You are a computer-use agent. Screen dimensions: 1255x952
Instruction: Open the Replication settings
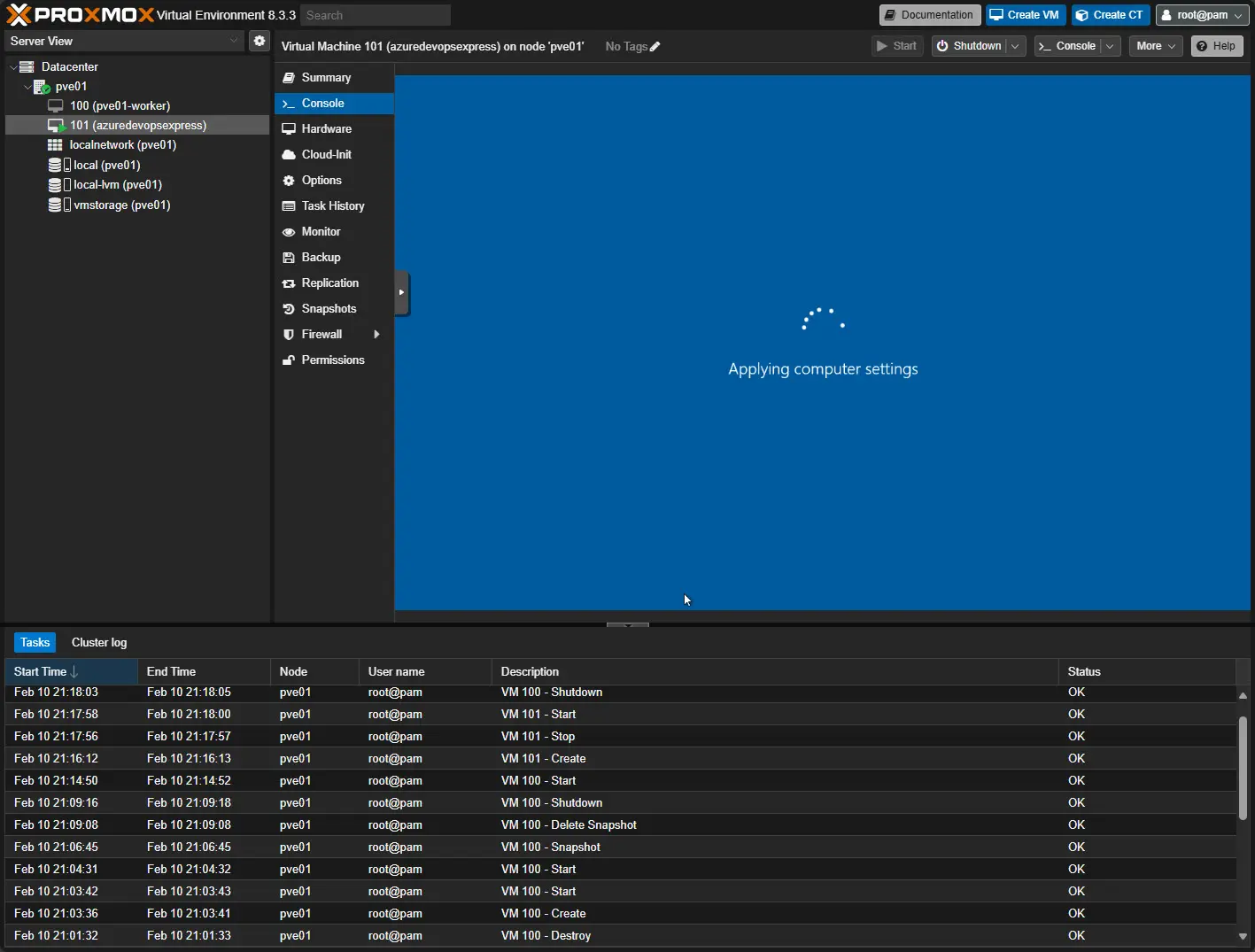point(329,283)
